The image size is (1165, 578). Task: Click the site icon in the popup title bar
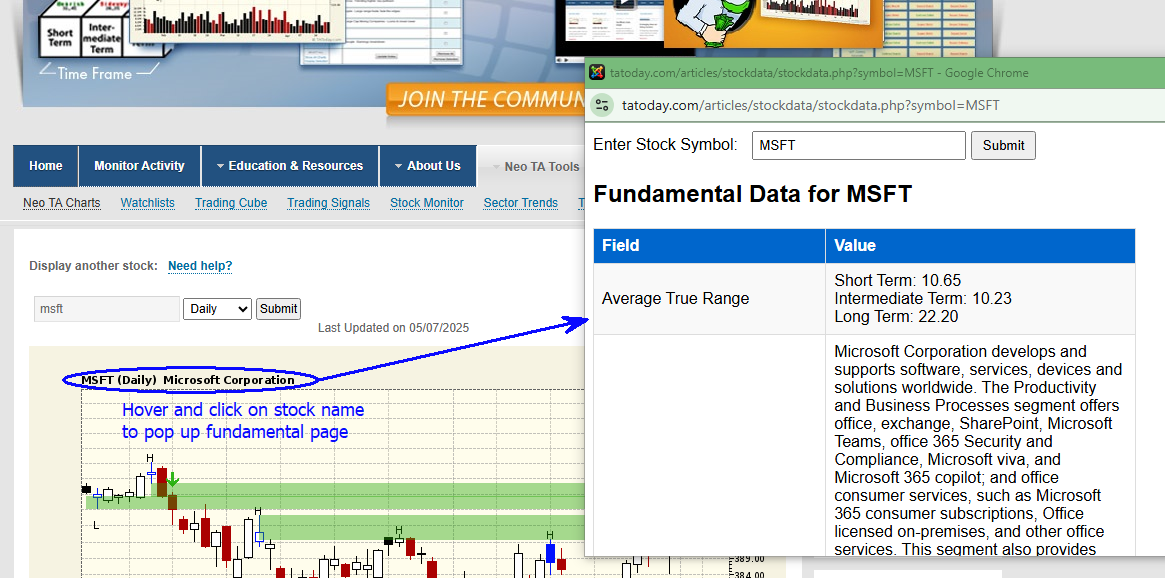coord(597,72)
